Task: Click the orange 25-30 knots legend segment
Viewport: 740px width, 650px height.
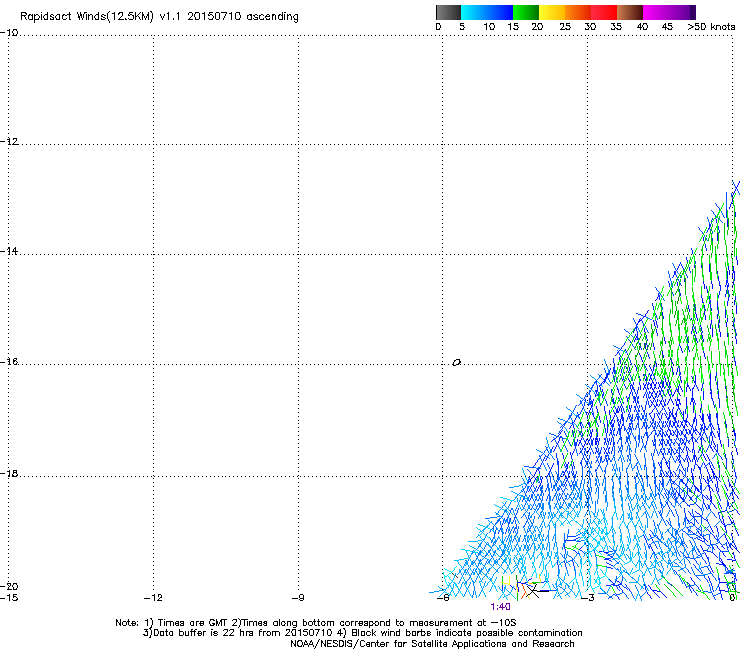Action: click(x=578, y=12)
